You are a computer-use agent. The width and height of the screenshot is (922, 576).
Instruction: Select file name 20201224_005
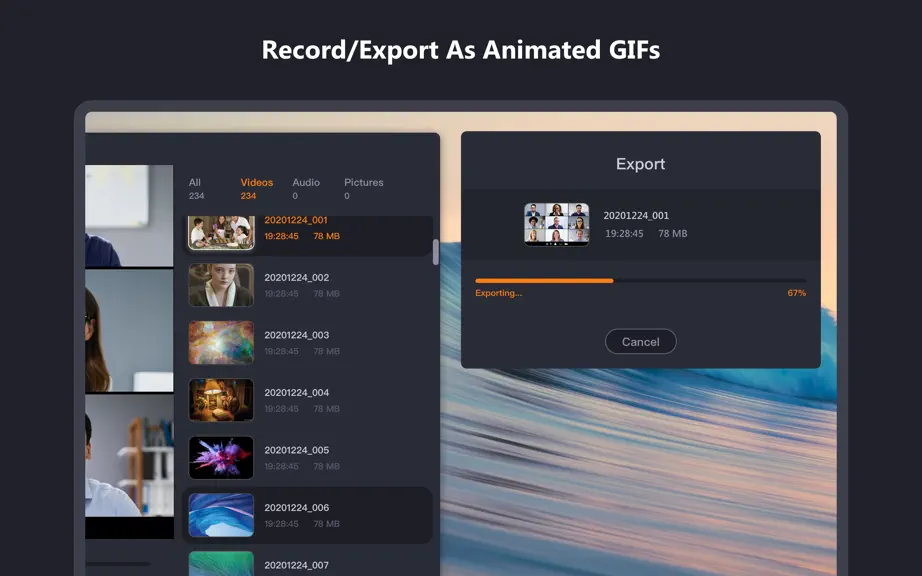click(296, 450)
